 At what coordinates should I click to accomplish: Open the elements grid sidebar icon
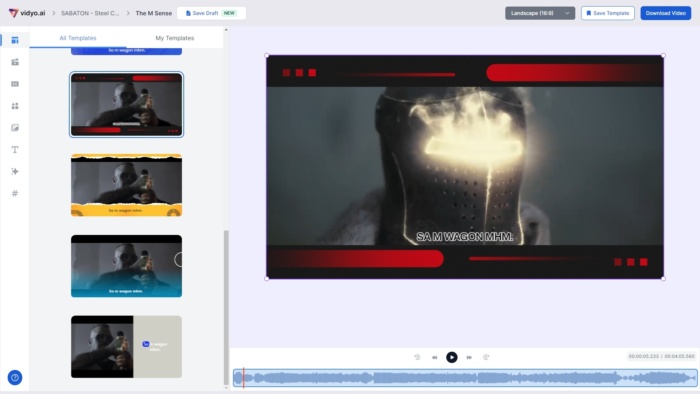[15, 106]
